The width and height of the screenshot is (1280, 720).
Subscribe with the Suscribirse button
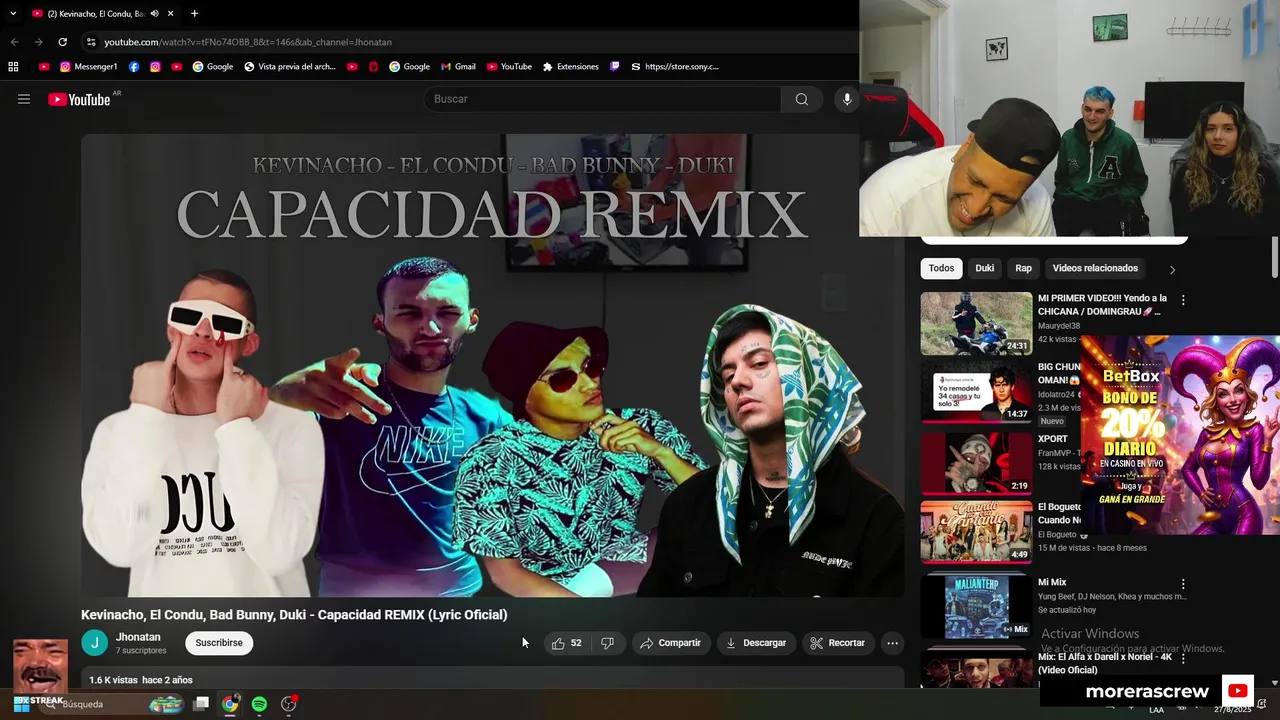(x=219, y=643)
